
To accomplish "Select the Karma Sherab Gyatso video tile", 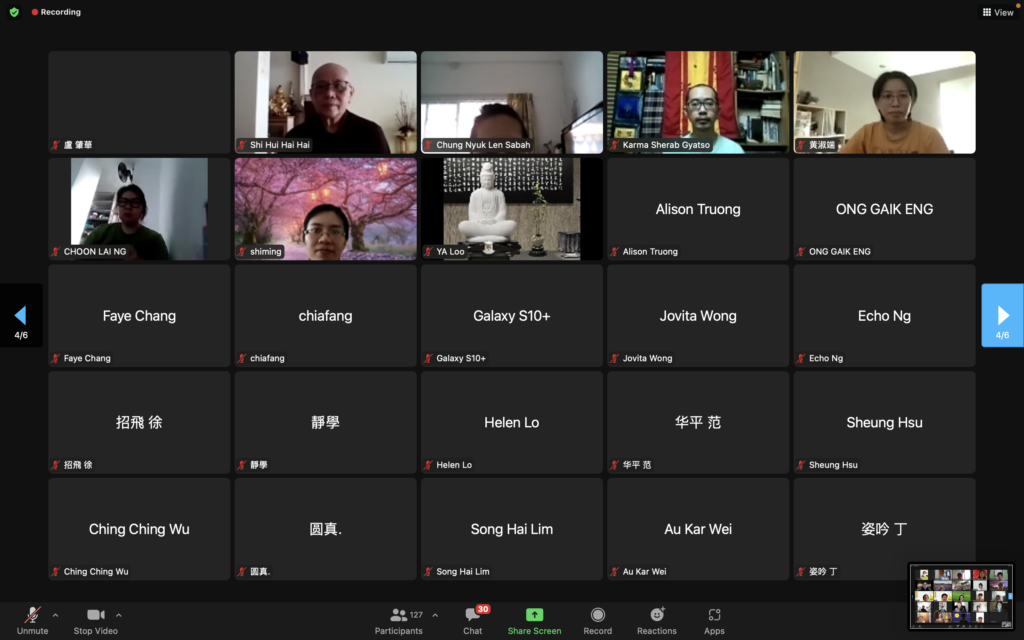I will (698, 102).
